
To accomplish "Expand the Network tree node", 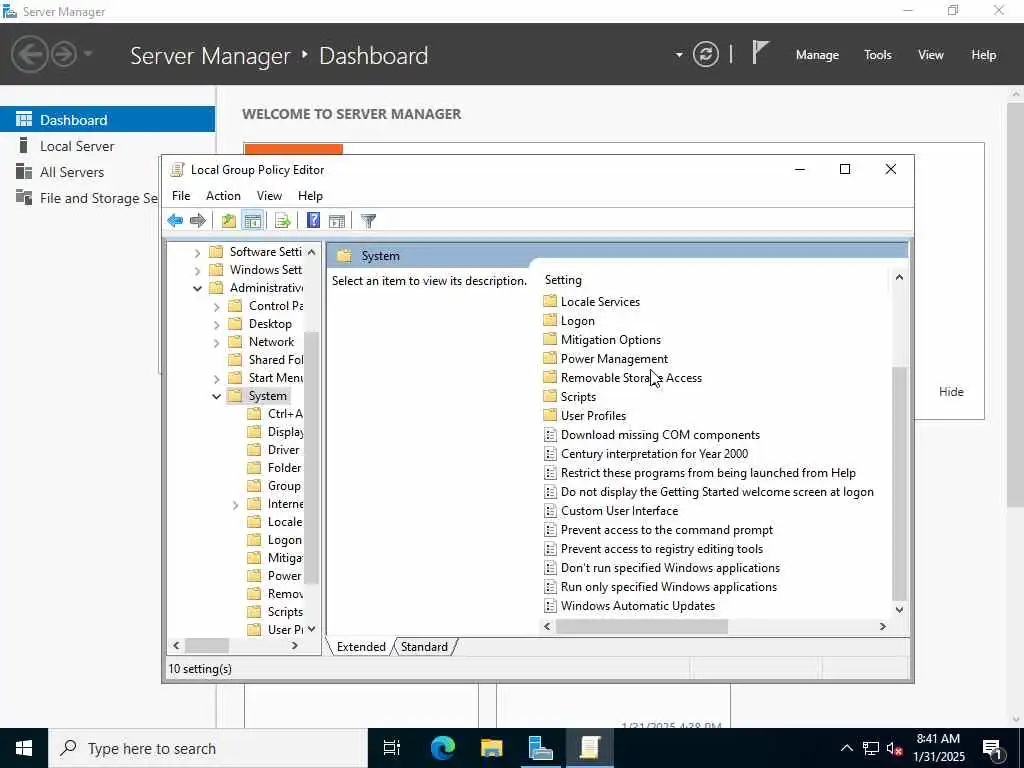I will [216, 342].
